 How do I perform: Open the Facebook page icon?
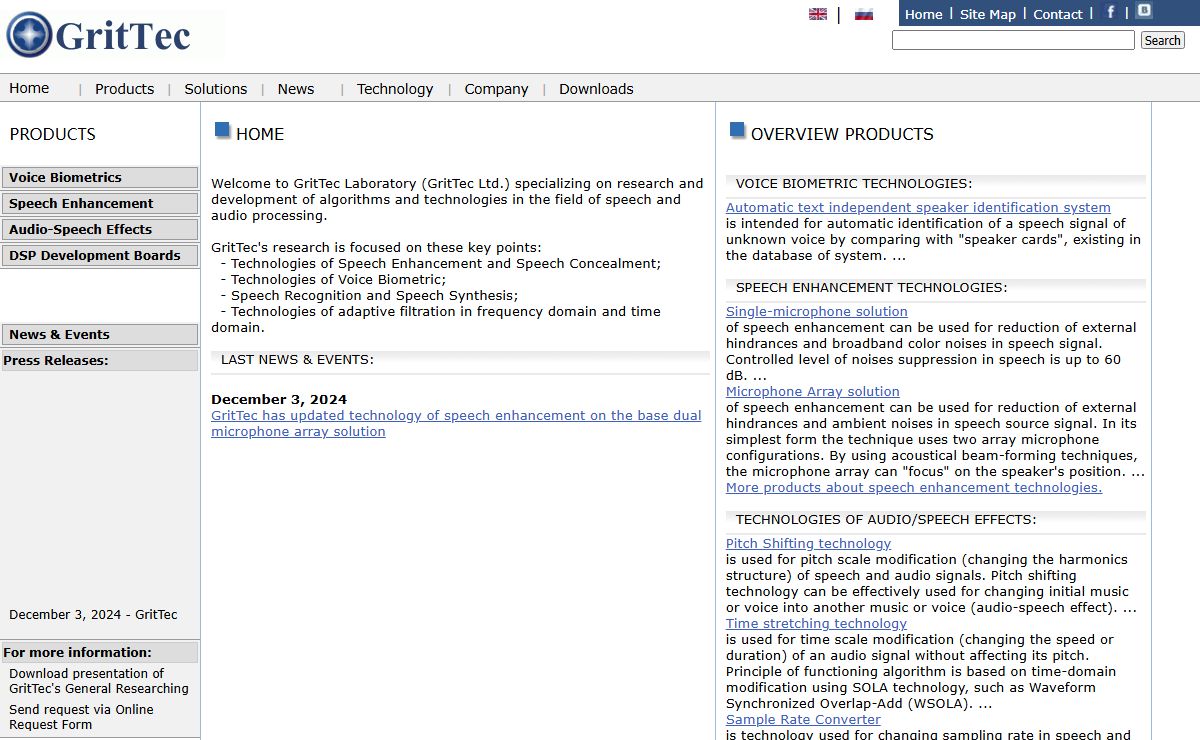tap(1111, 12)
